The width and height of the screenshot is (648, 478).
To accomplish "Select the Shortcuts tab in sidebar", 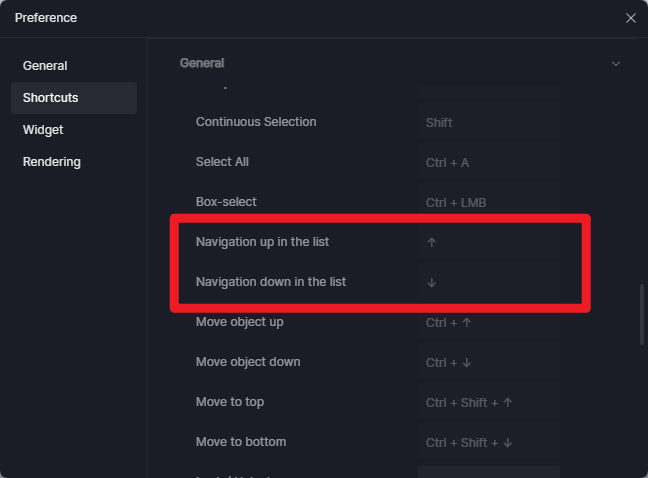I will 74,98.
